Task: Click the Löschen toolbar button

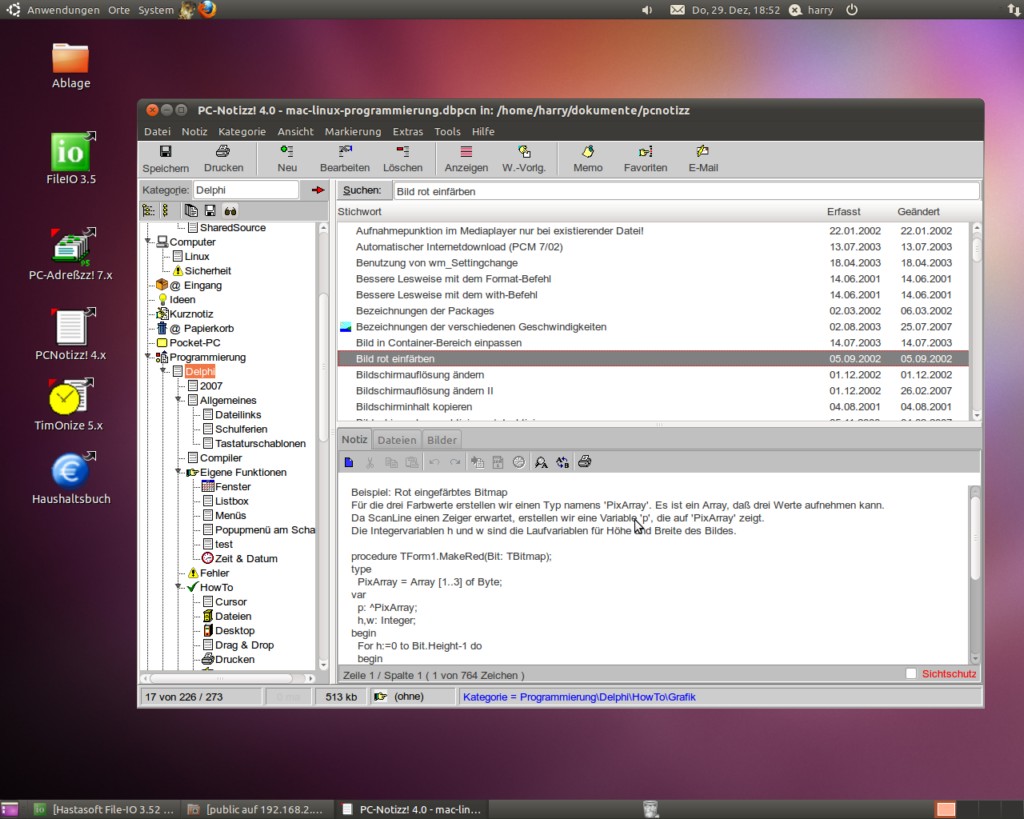Action: (x=403, y=159)
